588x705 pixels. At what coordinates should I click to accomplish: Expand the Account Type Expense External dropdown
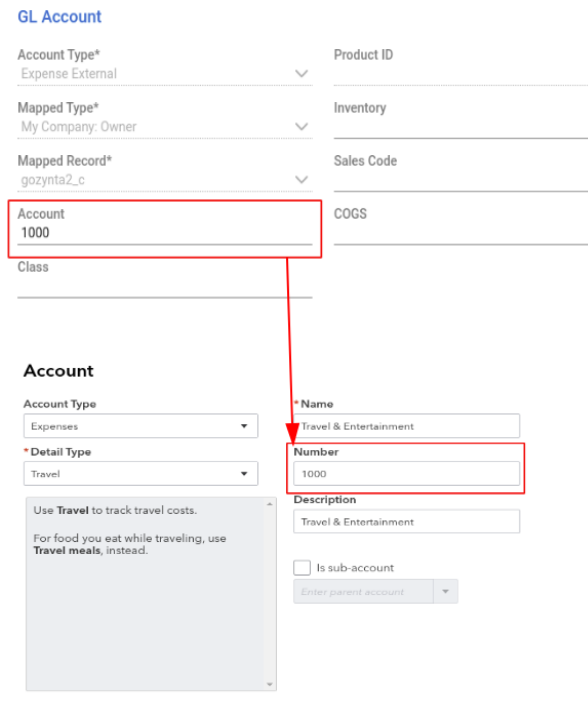click(165, 74)
